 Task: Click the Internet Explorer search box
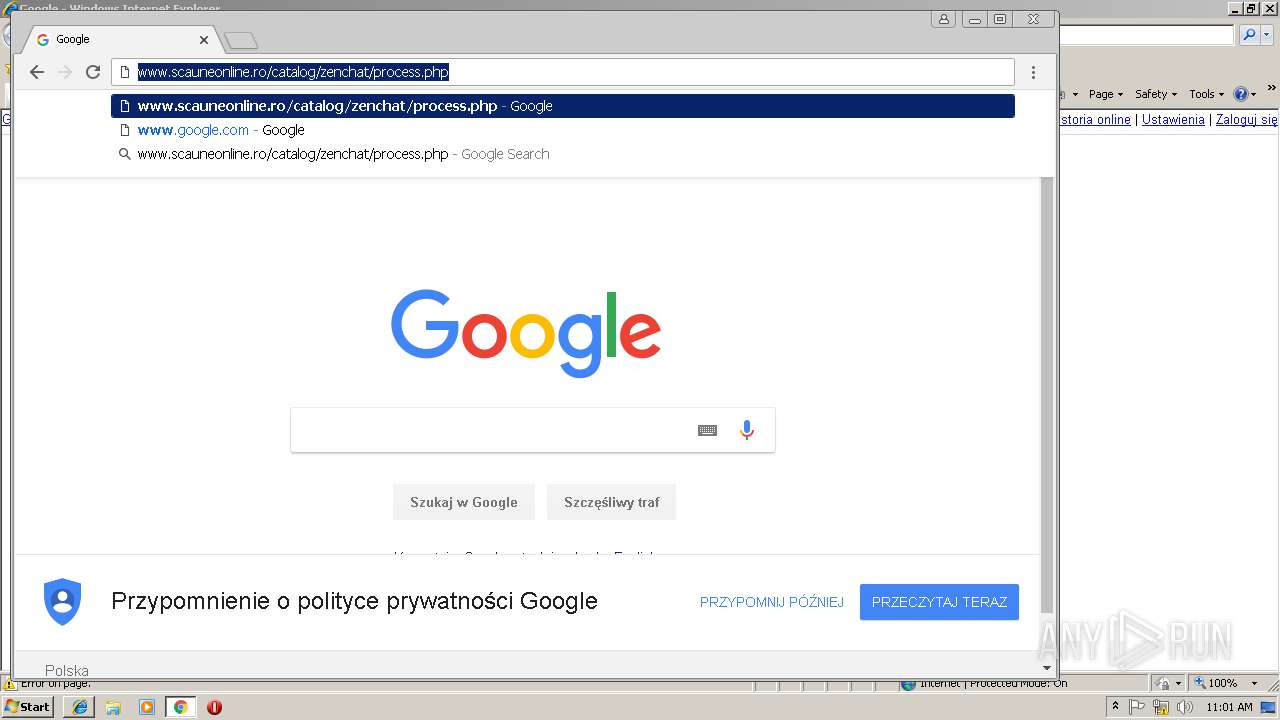(x=1147, y=35)
